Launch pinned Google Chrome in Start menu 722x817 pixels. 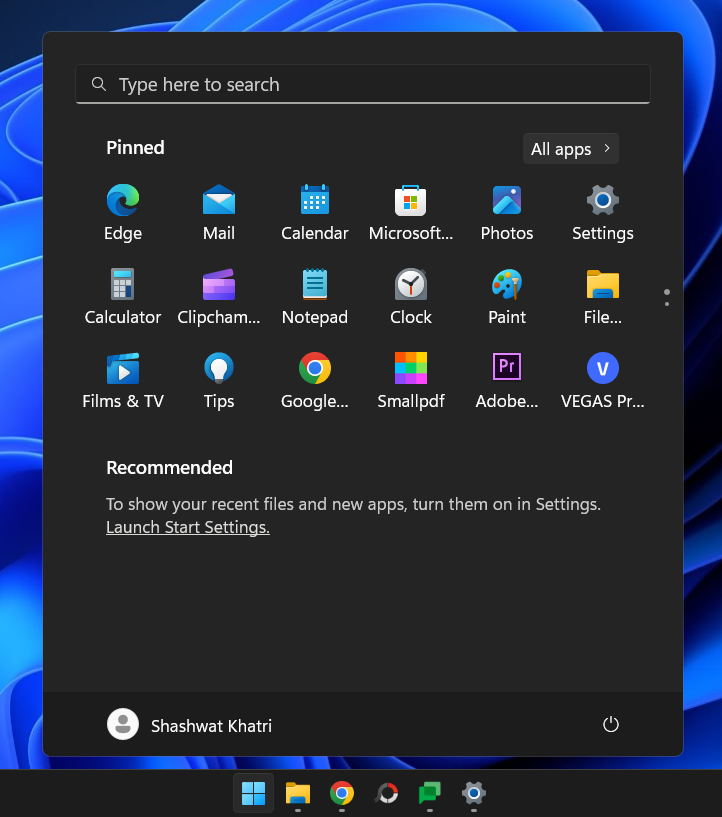(315, 381)
